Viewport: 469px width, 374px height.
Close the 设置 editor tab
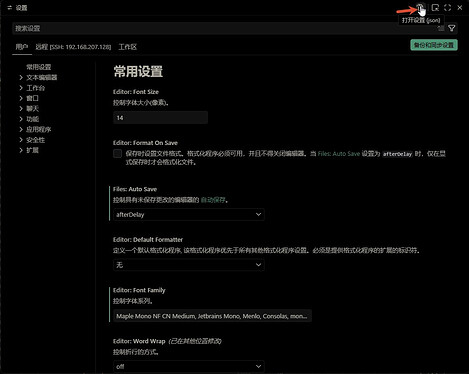[460, 8]
